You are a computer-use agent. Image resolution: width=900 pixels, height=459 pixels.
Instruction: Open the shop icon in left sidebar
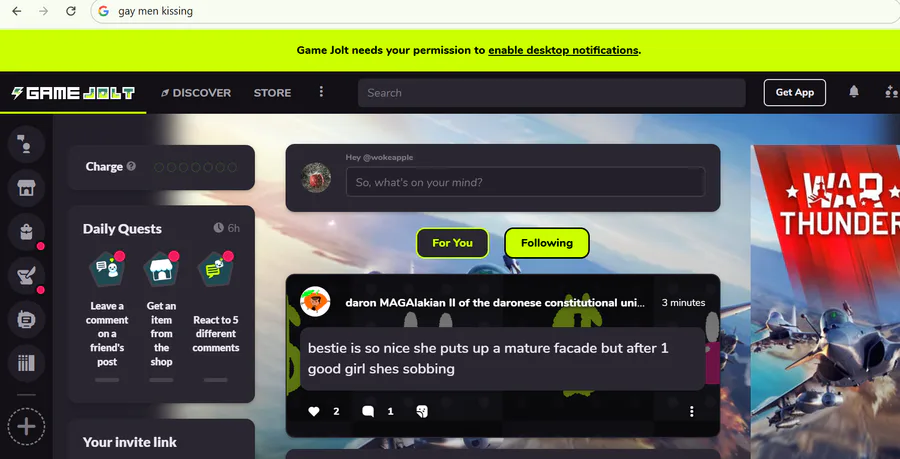[x=26, y=188]
